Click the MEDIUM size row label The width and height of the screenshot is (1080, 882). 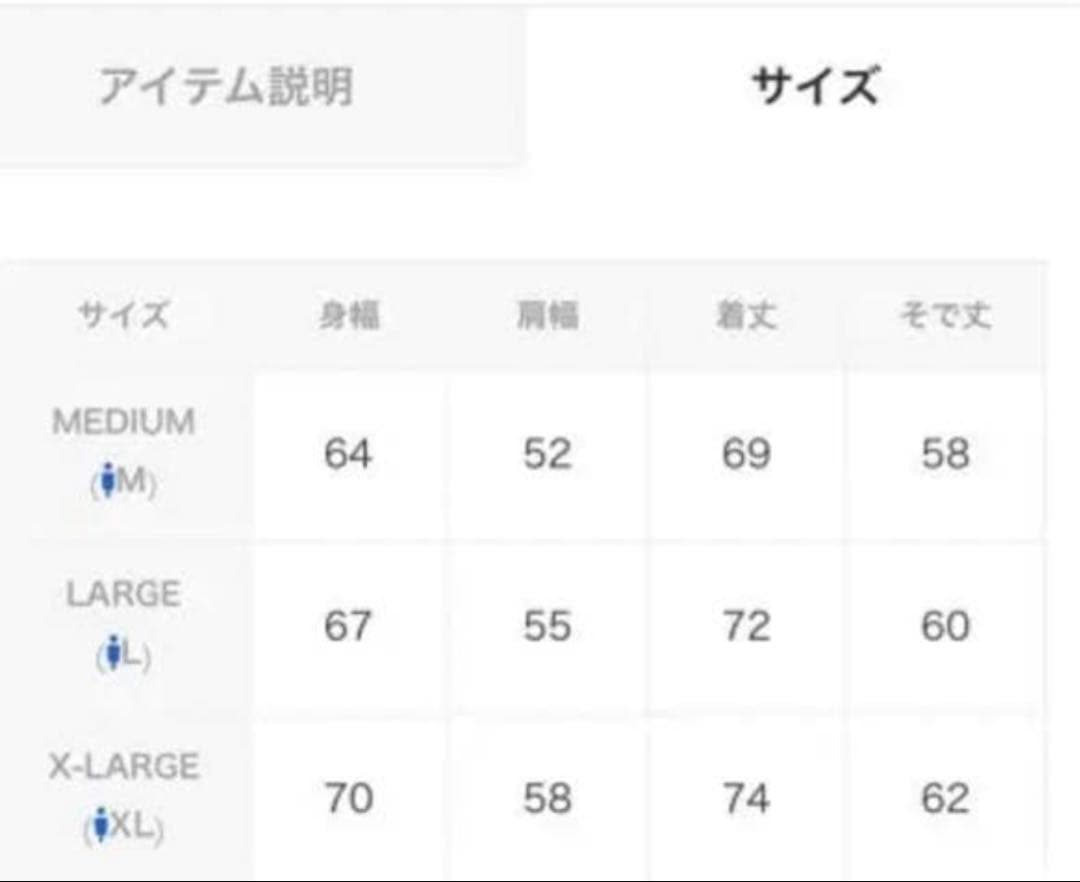click(x=124, y=423)
